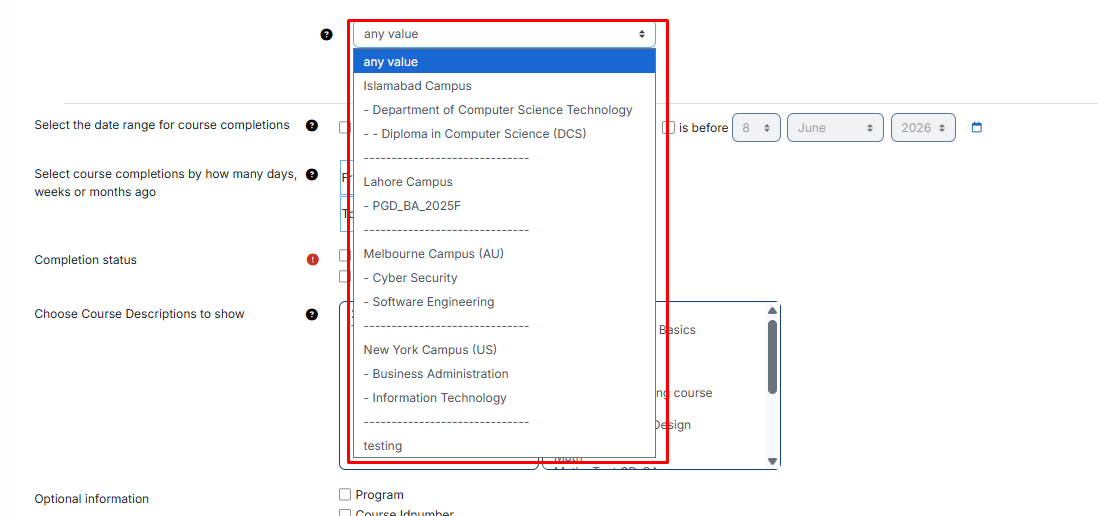Click scroll down arrow of course list

click(772, 461)
